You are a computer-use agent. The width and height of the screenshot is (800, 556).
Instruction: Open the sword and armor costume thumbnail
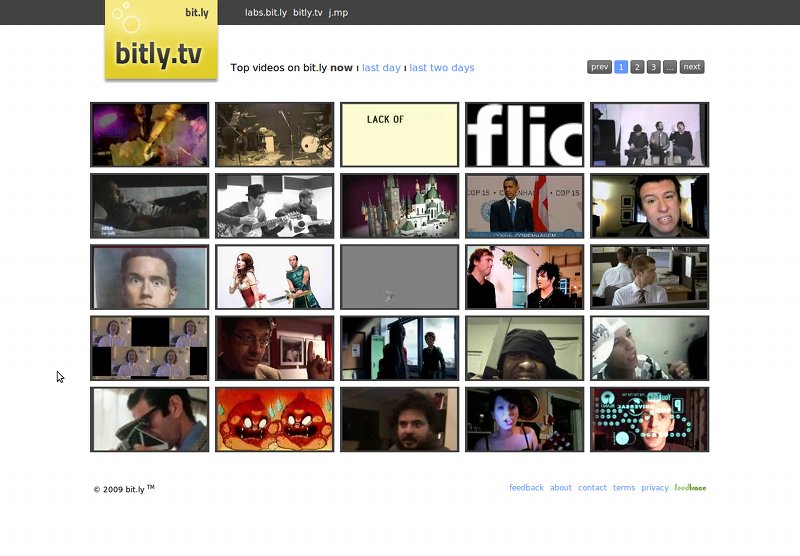pyautogui.click(x=274, y=277)
